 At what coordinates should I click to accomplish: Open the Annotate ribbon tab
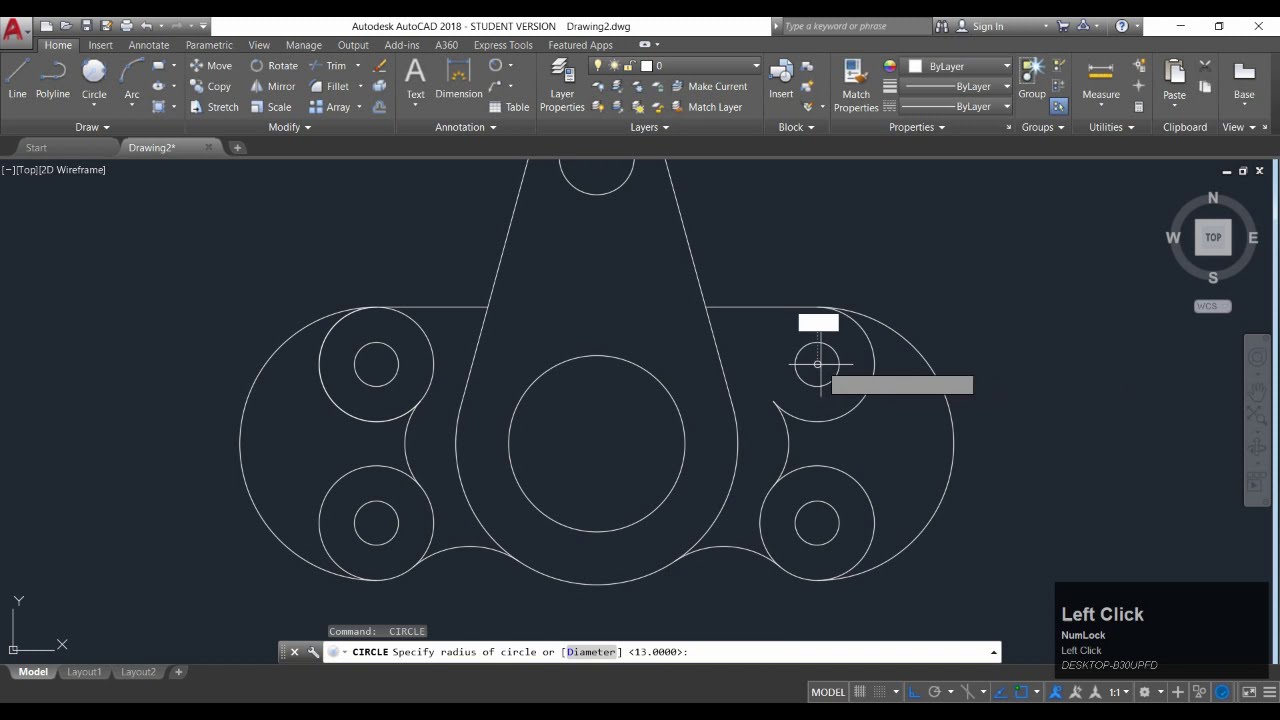149,45
